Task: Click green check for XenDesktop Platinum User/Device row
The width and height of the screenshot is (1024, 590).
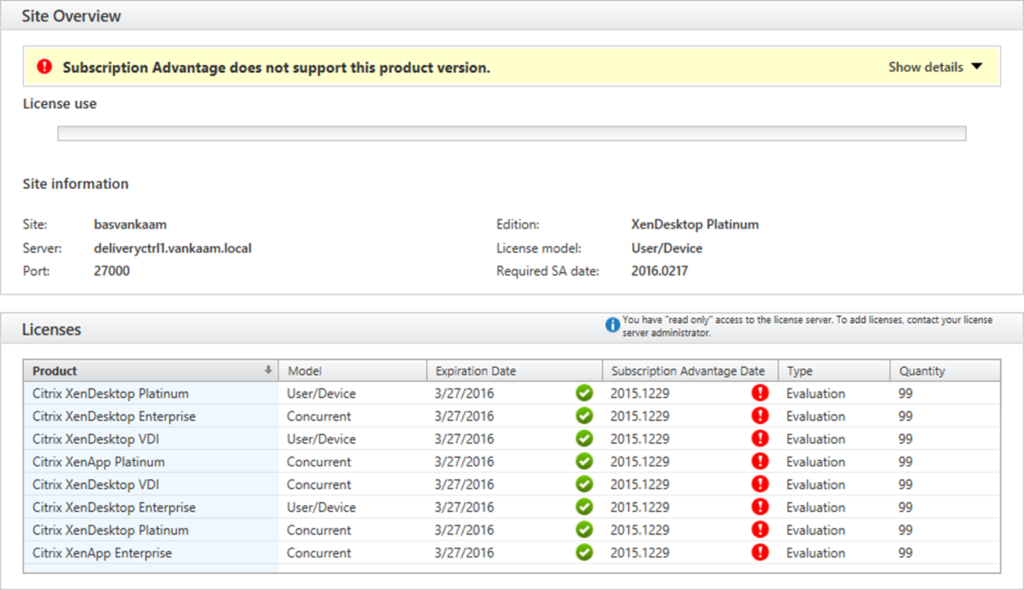Action: pyautogui.click(x=584, y=393)
